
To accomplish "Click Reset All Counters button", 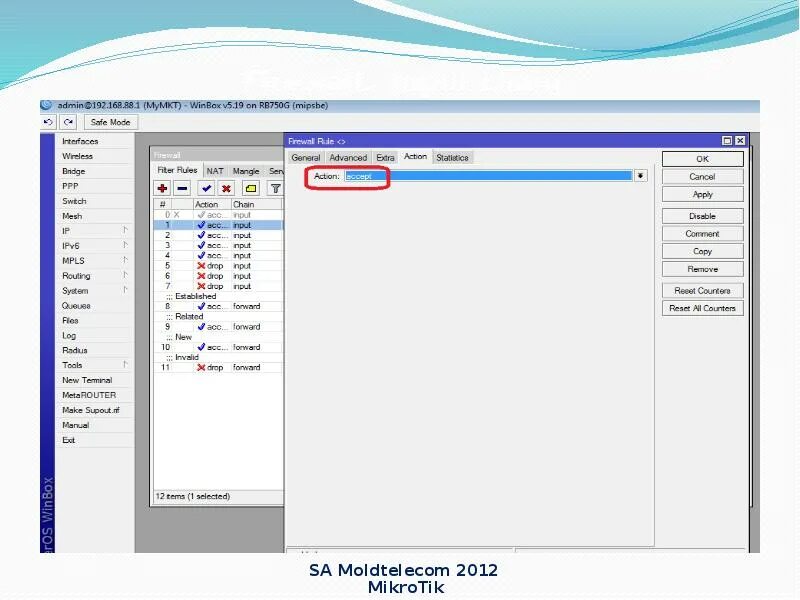I will click(703, 308).
